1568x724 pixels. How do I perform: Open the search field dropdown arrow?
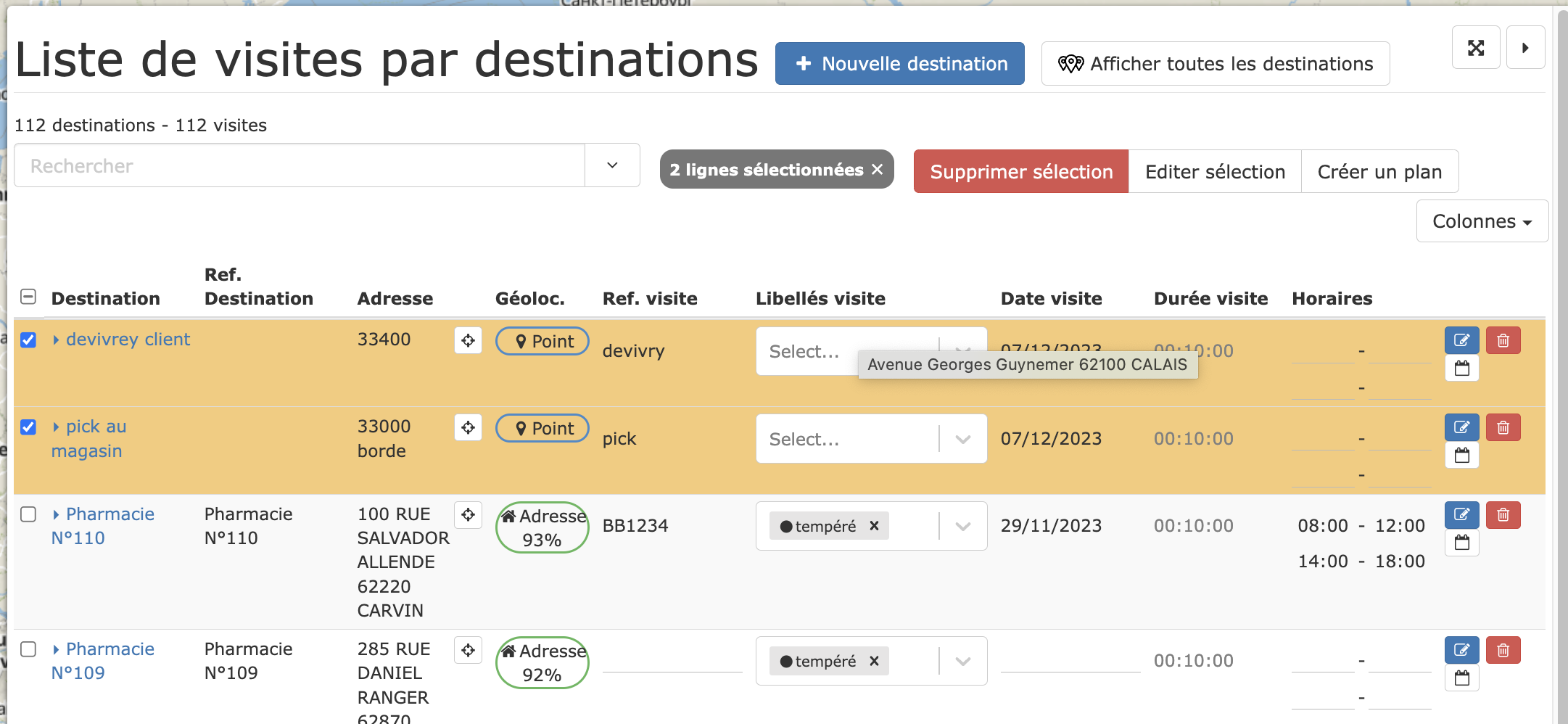coord(612,165)
